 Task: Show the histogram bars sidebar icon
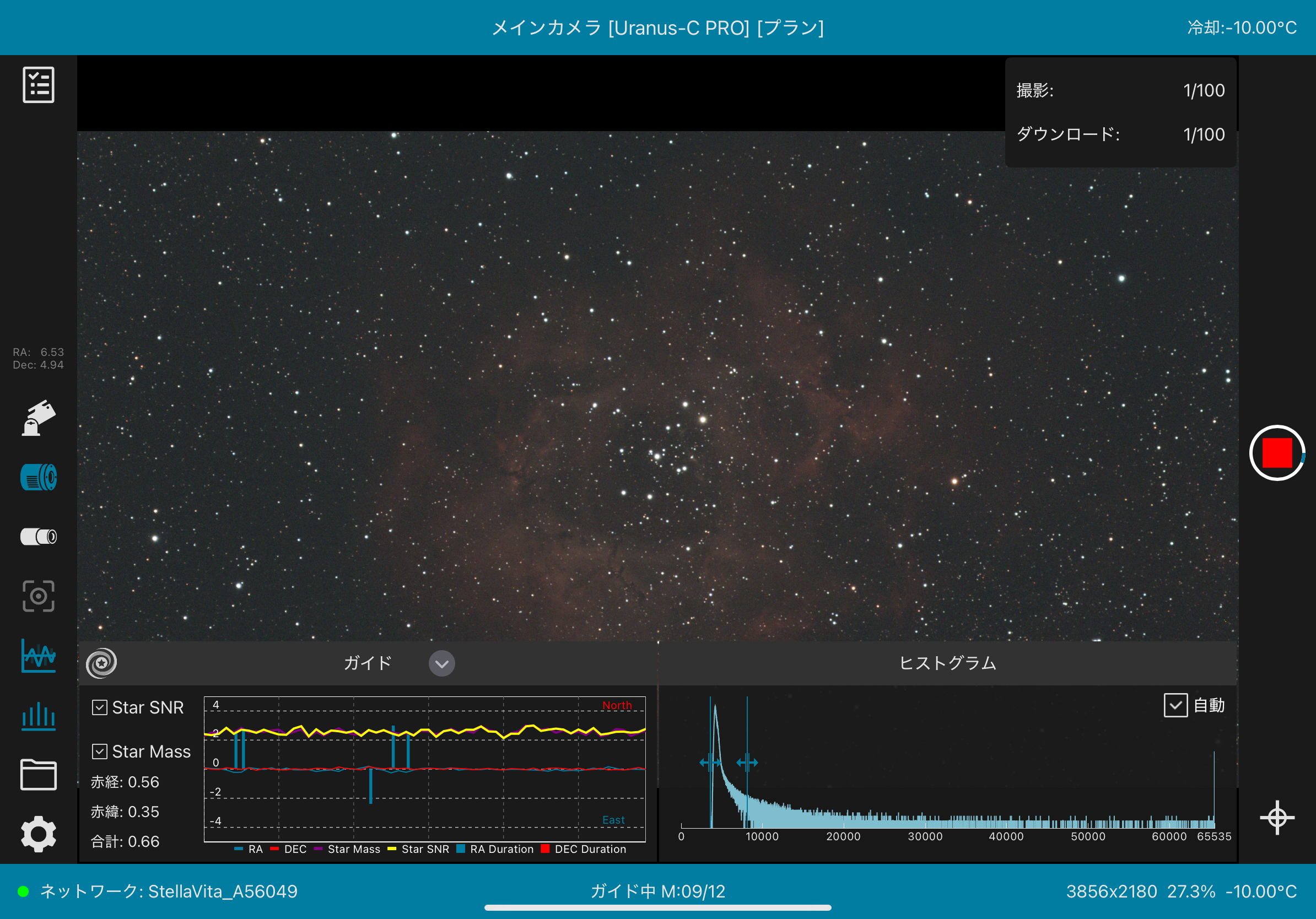39,716
